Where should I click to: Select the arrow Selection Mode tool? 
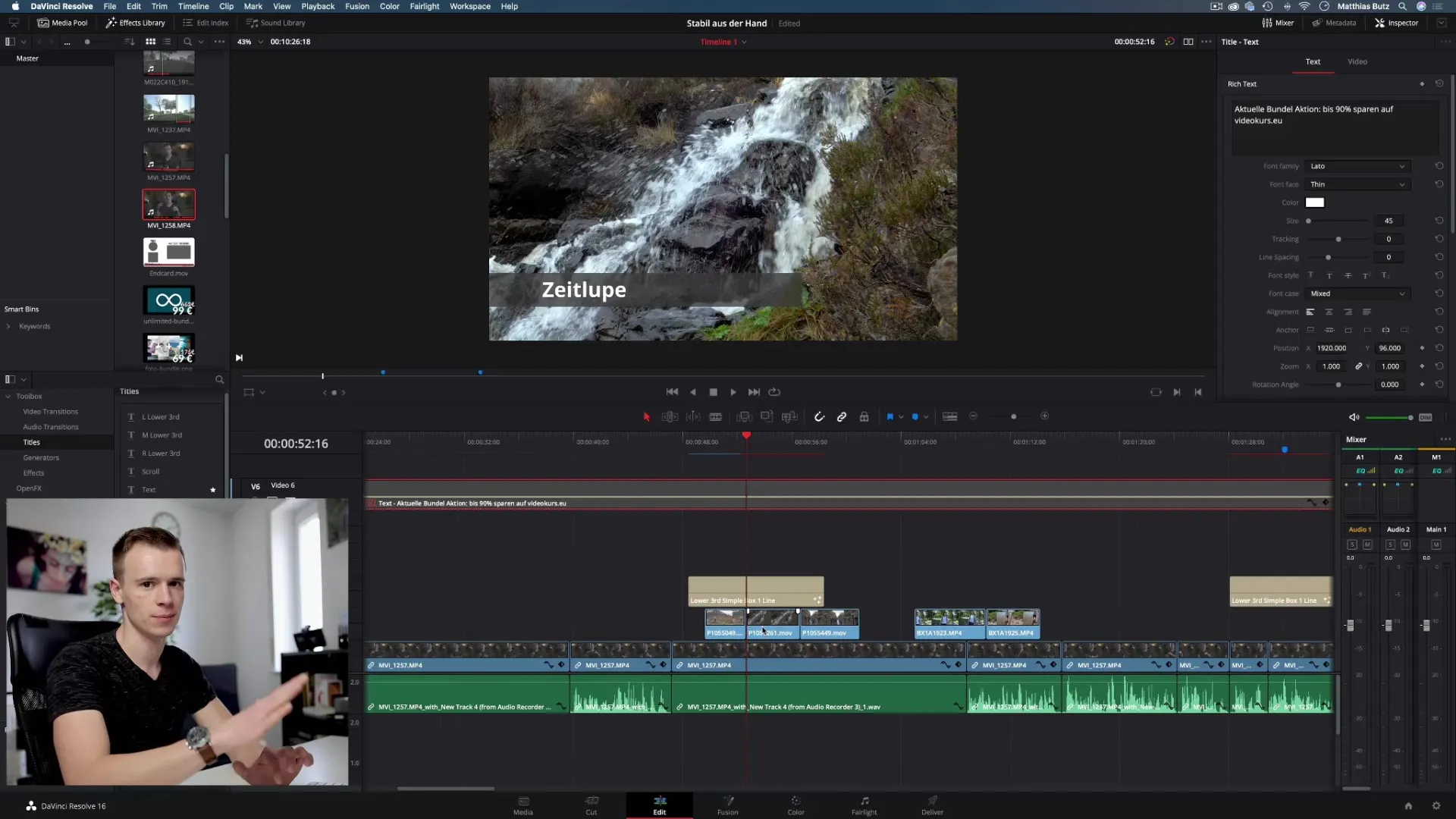[646, 417]
